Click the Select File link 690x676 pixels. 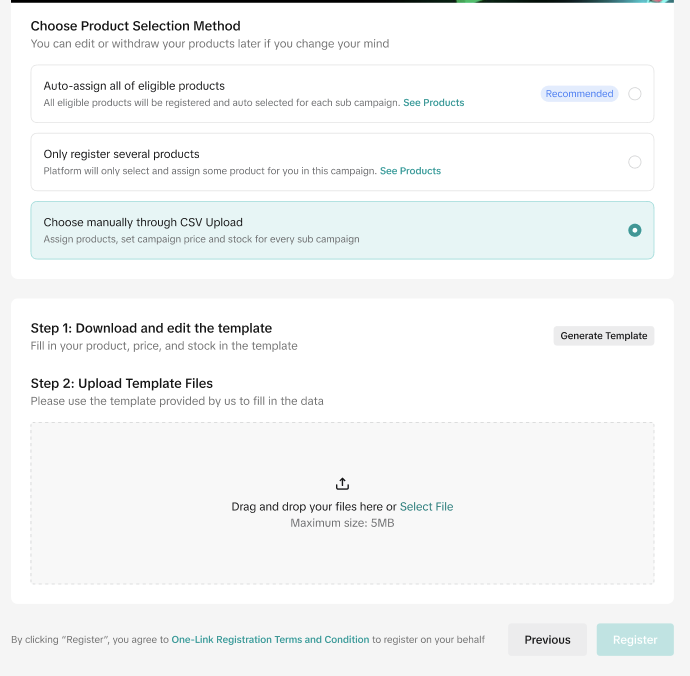(426, 507)
